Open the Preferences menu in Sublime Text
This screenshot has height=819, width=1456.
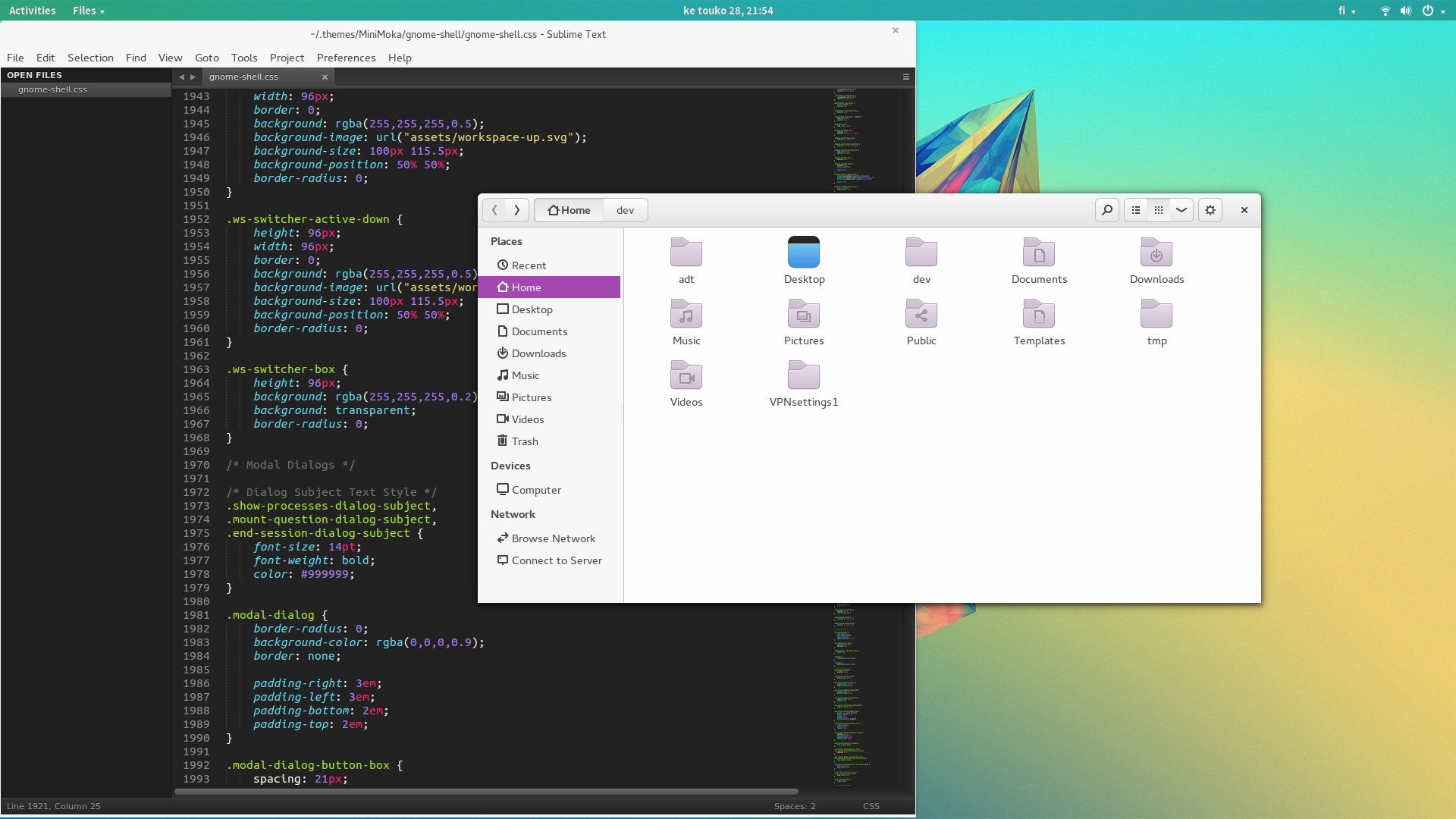click(346, 58)
